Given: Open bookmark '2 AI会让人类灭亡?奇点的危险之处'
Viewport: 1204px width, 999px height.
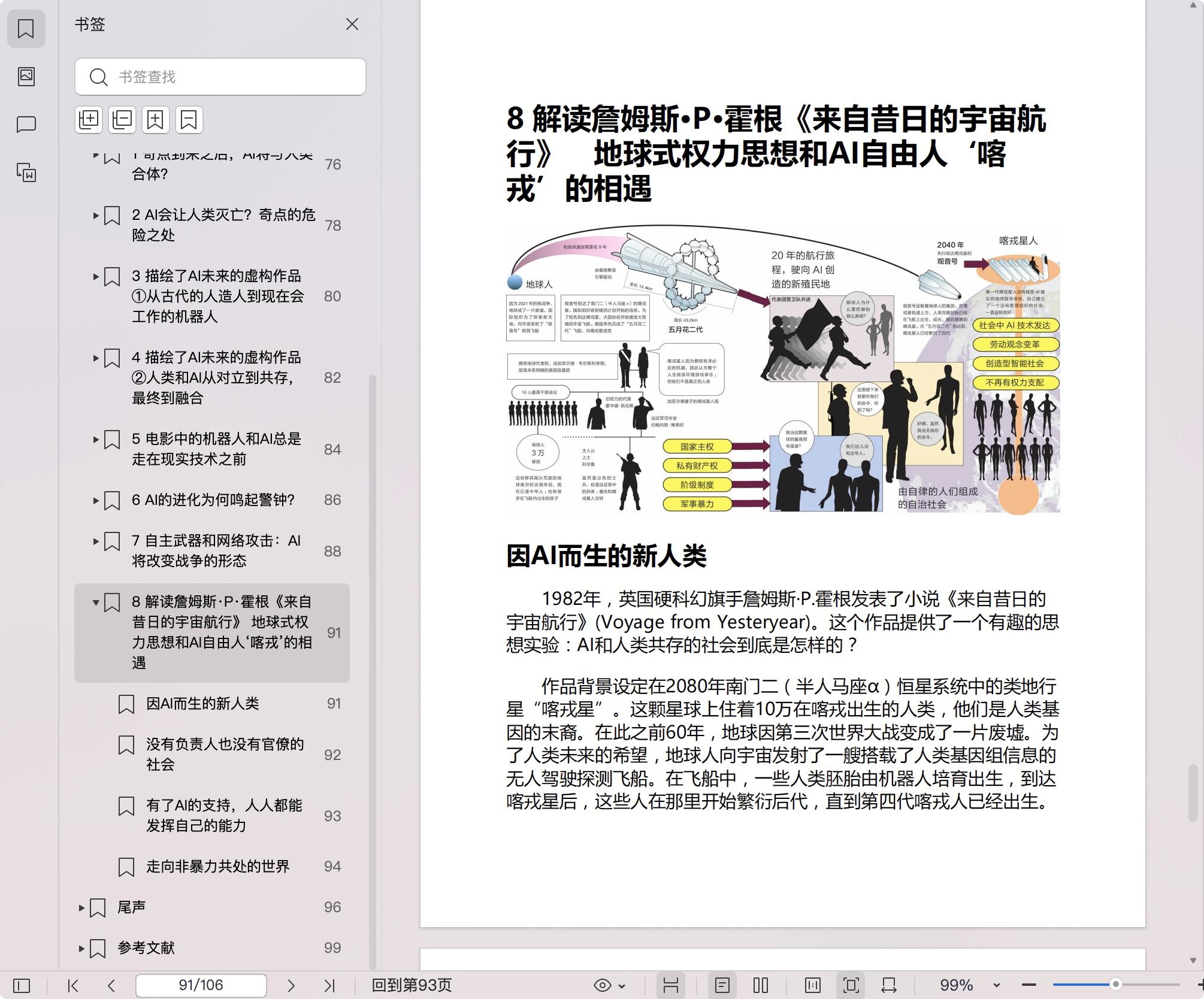Looking at the screenshot, I should point(223,225).
